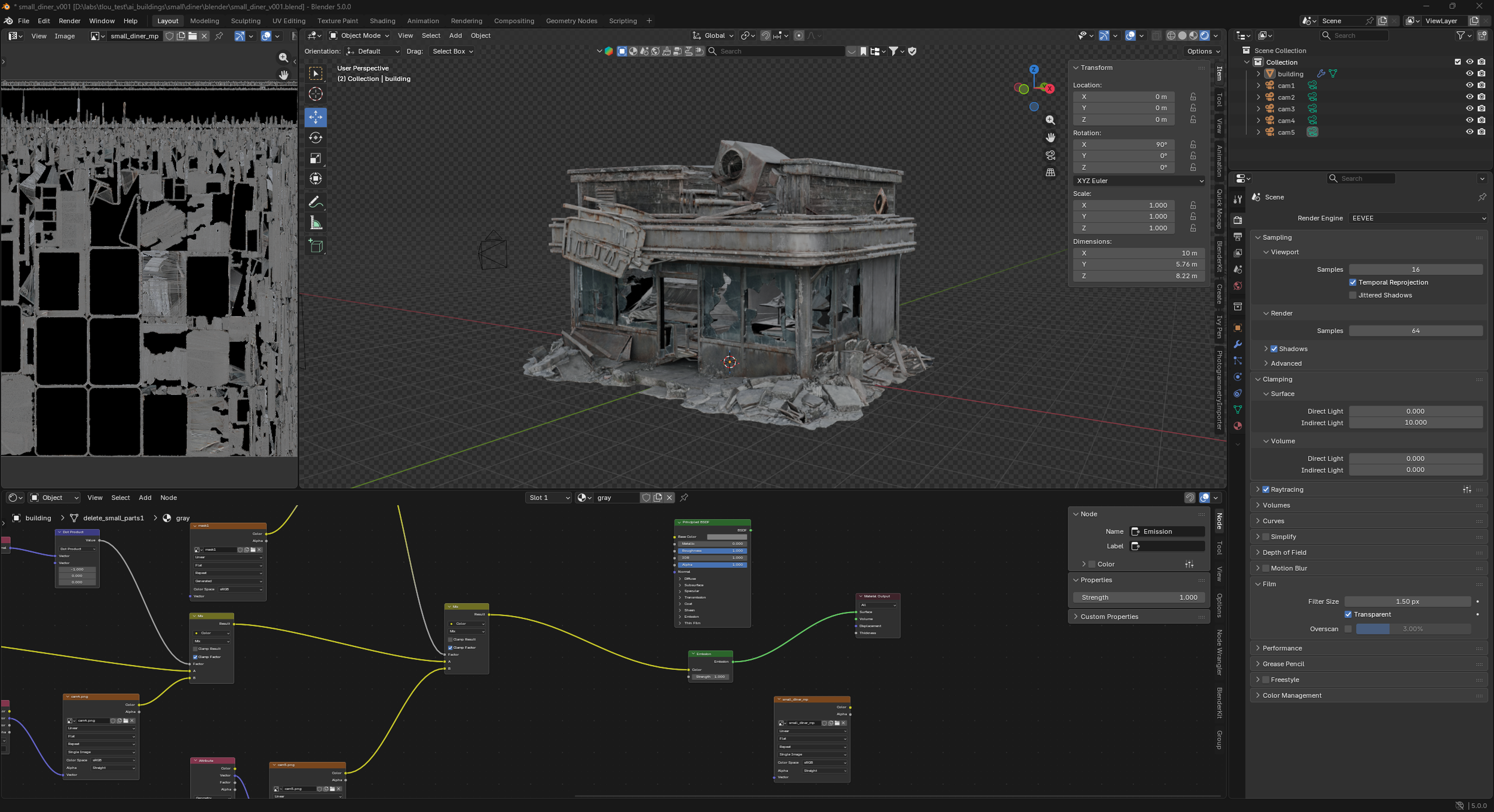Expand the Depth of Field panel
The image size is (1494, 812).
pyautogui.click(x=1284, y=553)
